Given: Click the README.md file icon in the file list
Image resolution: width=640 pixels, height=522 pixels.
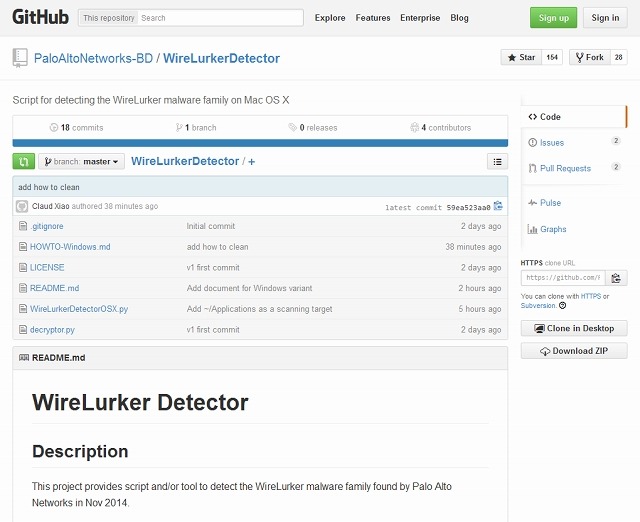Looking at the screenshot, I should click(x=23, y=288).
